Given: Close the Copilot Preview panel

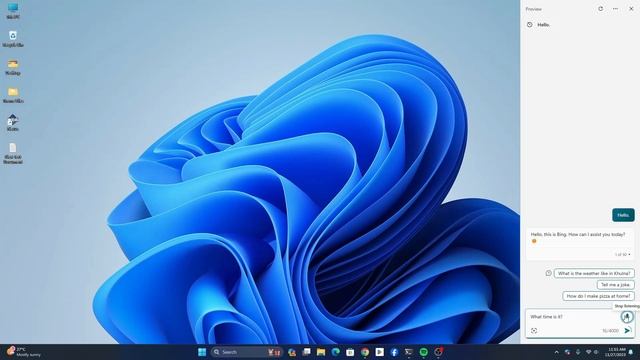Looking at the screenshot, I should click(x=631, y=9).
